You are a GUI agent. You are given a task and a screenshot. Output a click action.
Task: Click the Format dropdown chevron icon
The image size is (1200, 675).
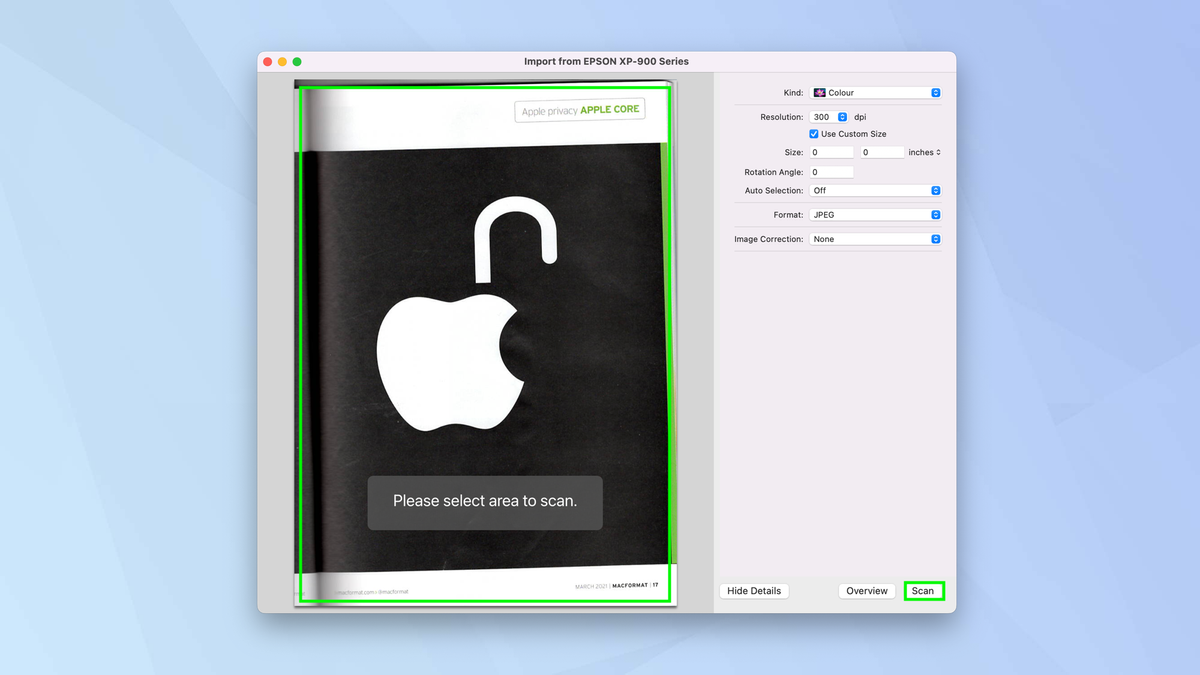point(935,214)
